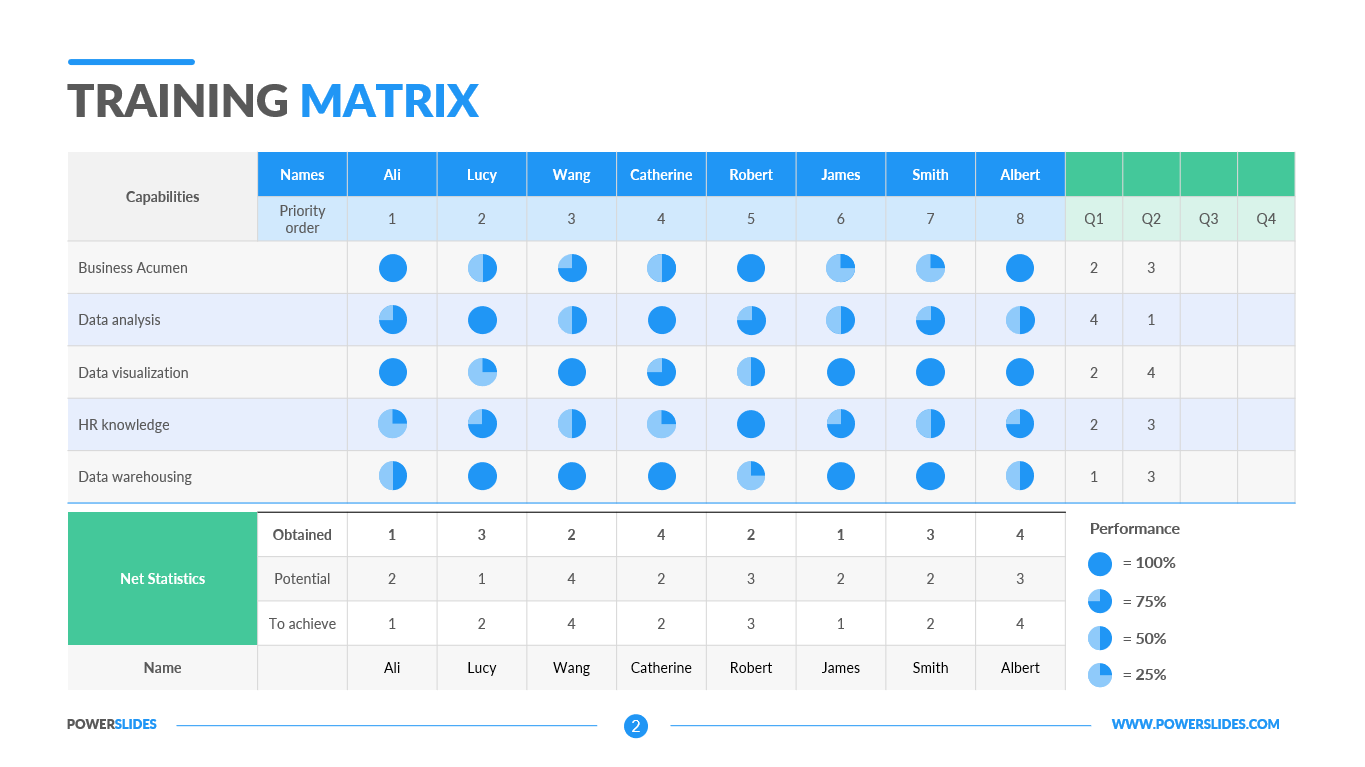Viewport: 1365px width, 767px height.
Task: Open the WWW.POWERSLIDES.COM link
Action: (1195, 724)
